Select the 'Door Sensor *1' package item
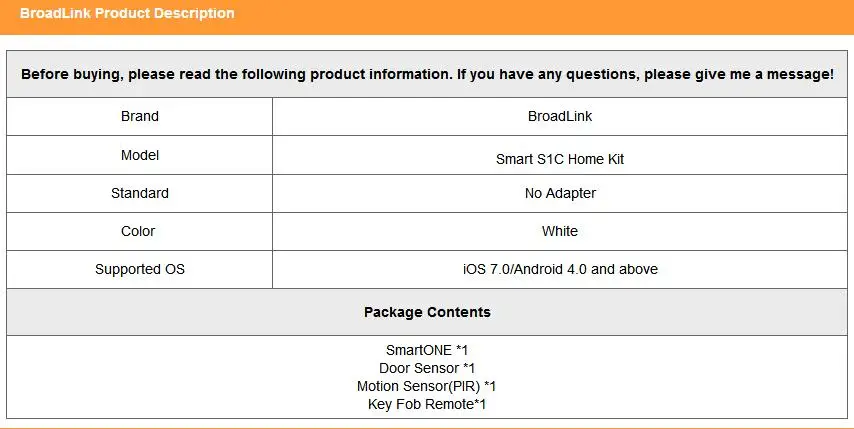This screenshot has height=429, width=854. click(427, 368)
